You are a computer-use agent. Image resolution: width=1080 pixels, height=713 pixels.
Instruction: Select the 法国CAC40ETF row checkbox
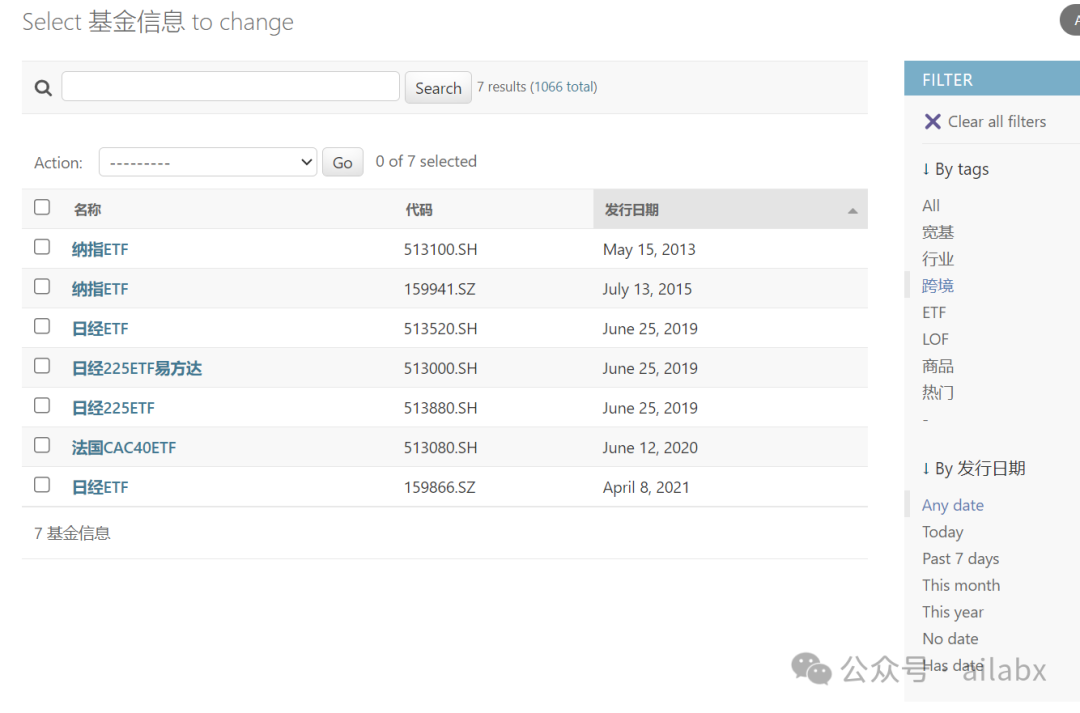tap(42, 445)
